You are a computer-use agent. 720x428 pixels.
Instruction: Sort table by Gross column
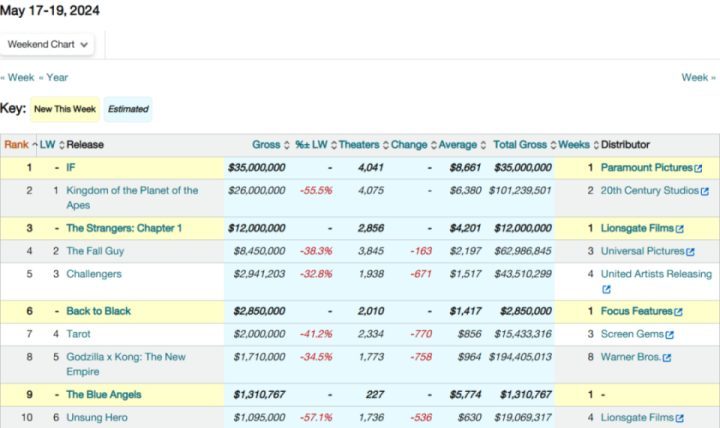pyautogui.click(x=271, y=145)
